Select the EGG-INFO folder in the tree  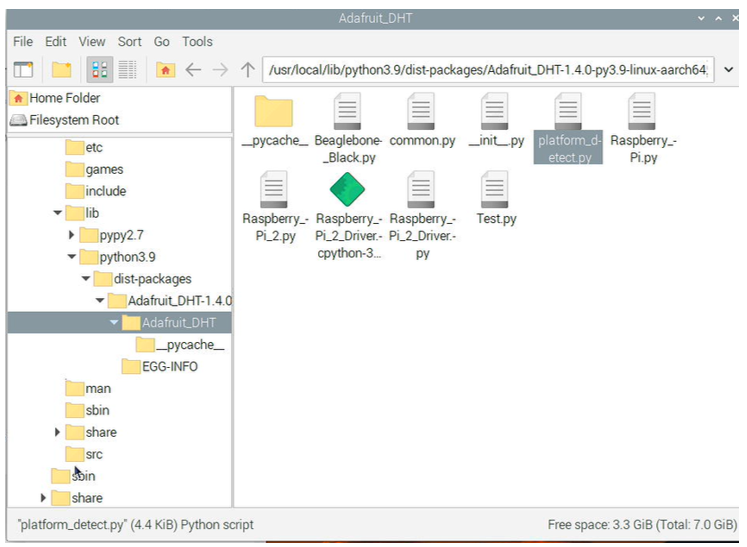[160, 366]
